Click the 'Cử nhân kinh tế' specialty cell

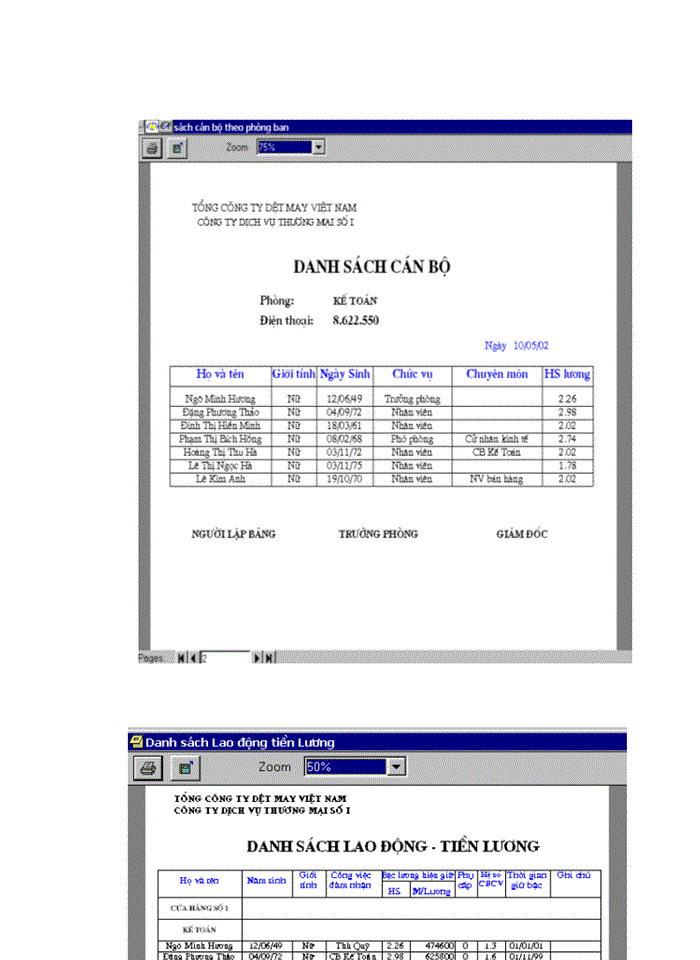[497, 439]
